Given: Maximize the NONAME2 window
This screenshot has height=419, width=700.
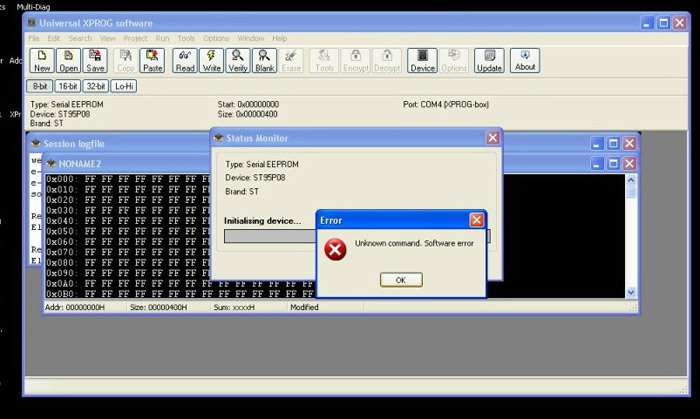Looking at the screenshot, I should pyautogui.click(x=613, y=163).
